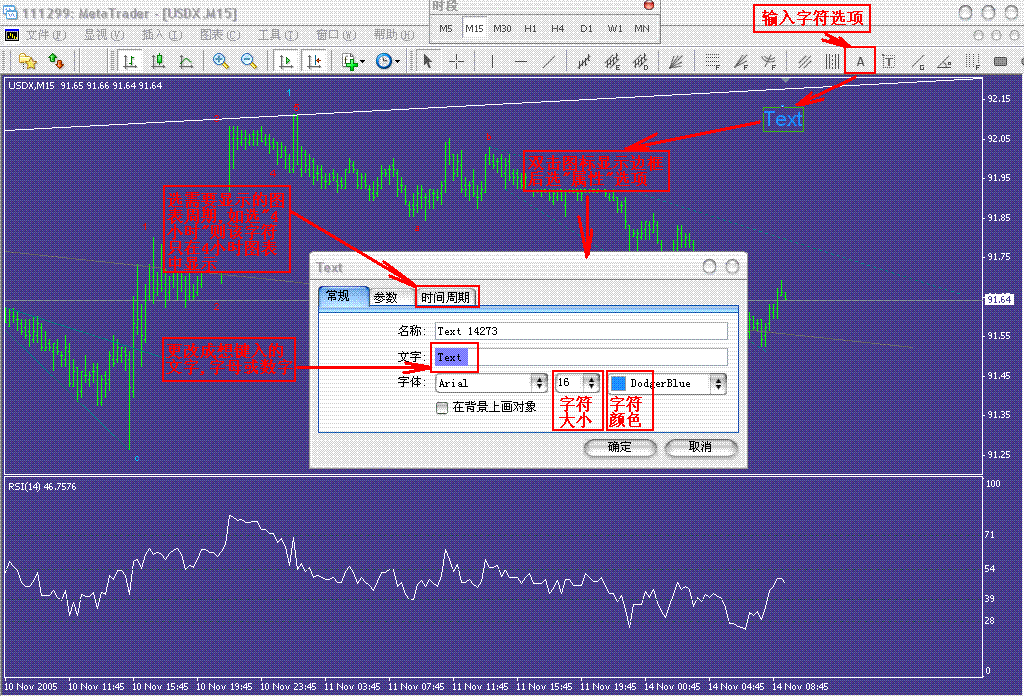This screenshot has height=696, width=1024.
Task: Zoom in with the magnifier plus icon
Action: click(220, 61)
